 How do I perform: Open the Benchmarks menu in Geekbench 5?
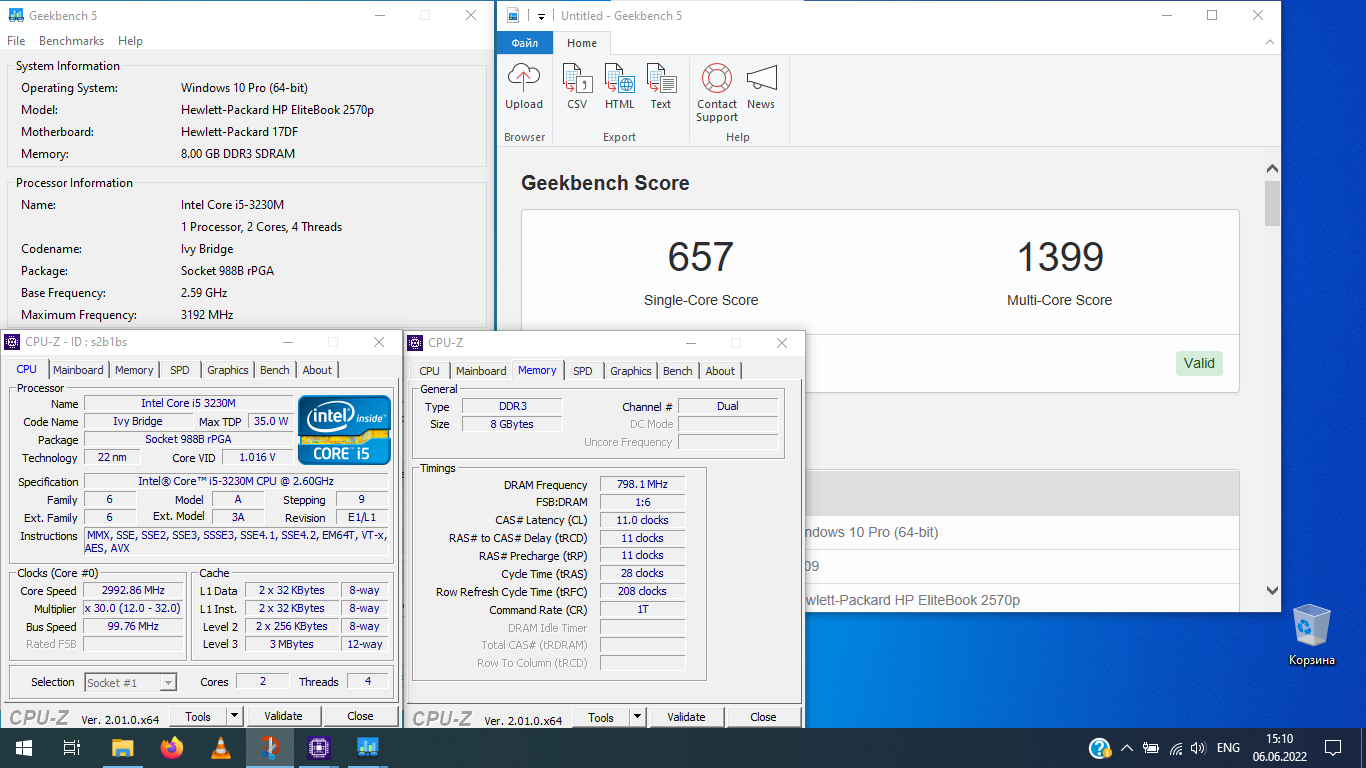71,41
